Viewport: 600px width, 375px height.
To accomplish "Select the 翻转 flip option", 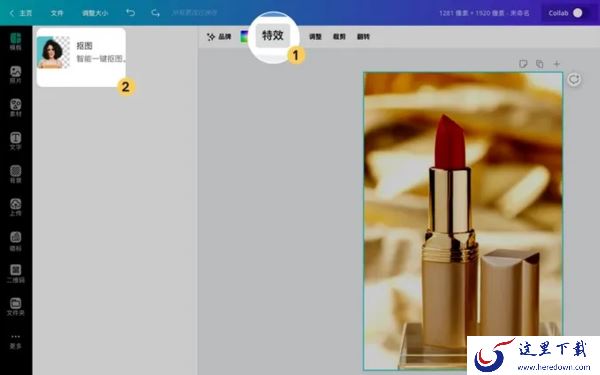I will pos(363,37).
